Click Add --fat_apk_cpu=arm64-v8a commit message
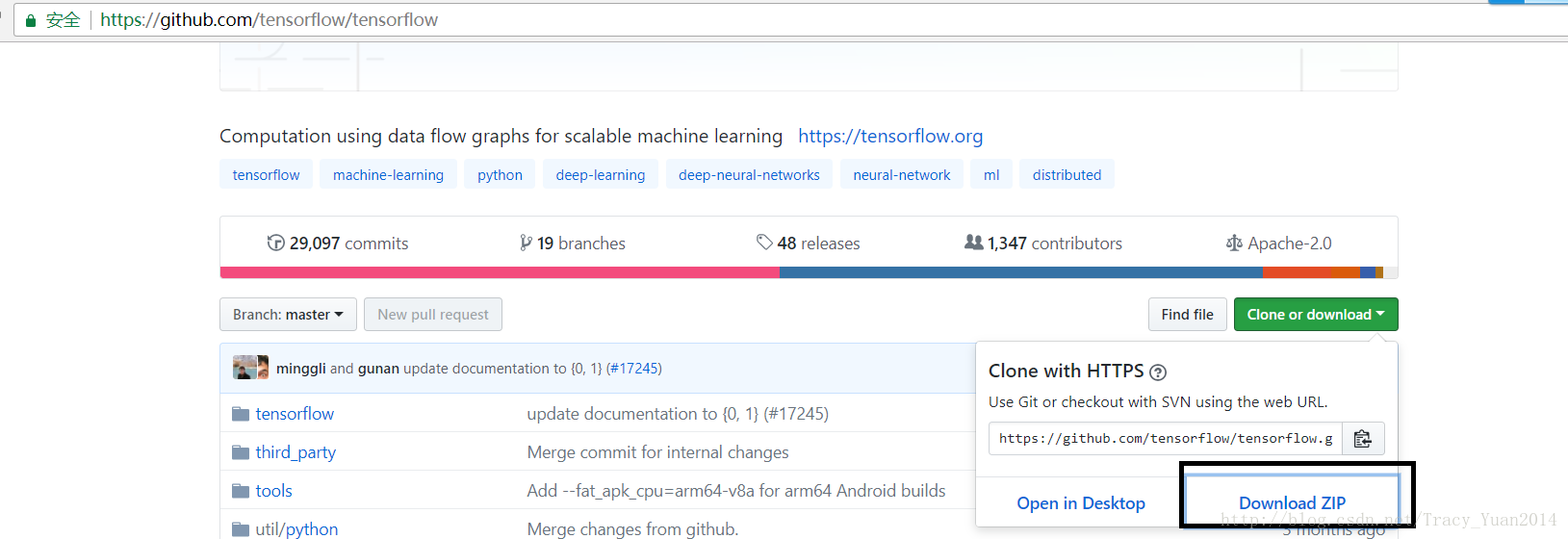 [x=736, y=491]
